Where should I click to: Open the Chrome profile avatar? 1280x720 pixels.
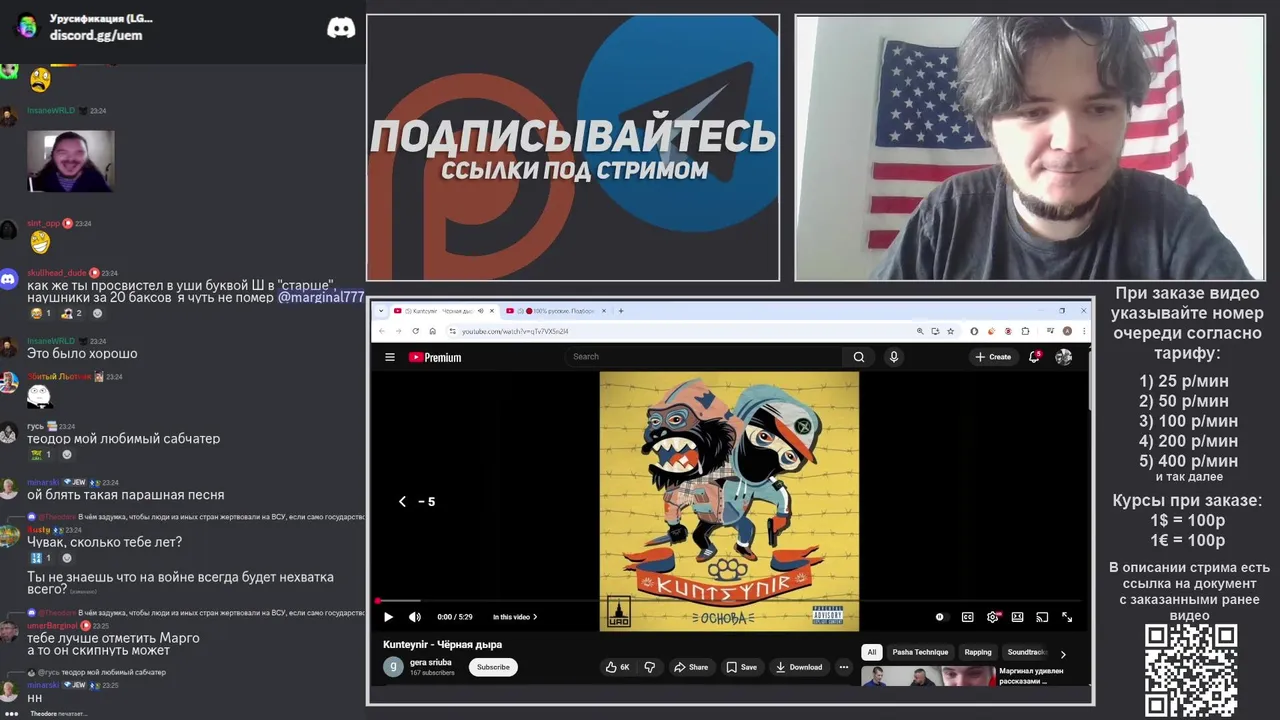point(1067,331)
